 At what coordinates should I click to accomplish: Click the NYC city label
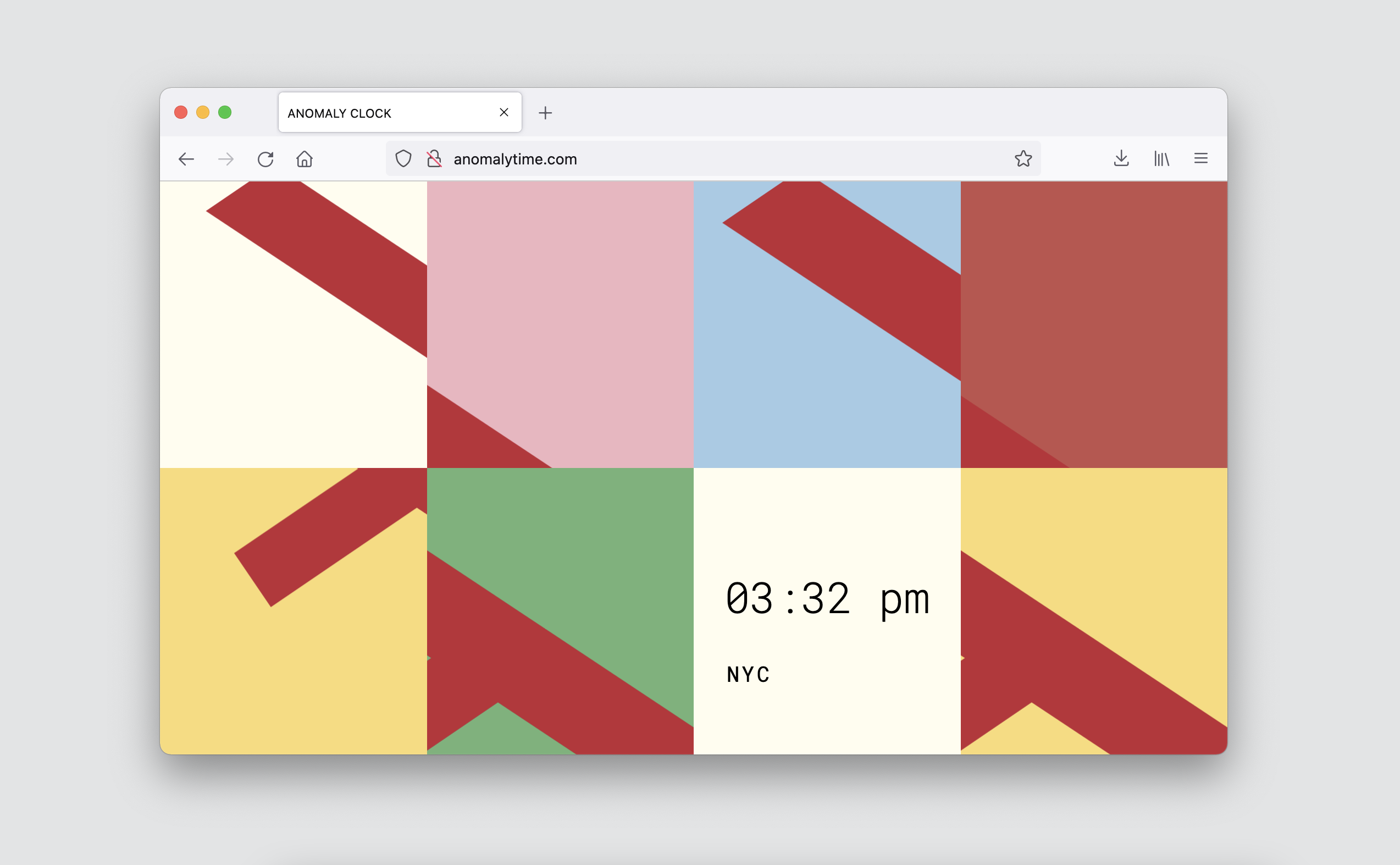[748, 675]
